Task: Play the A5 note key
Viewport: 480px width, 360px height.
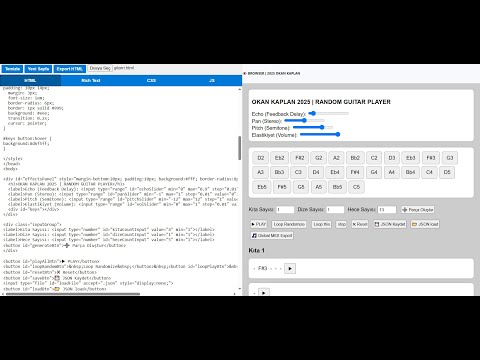Action: [319, 187]
